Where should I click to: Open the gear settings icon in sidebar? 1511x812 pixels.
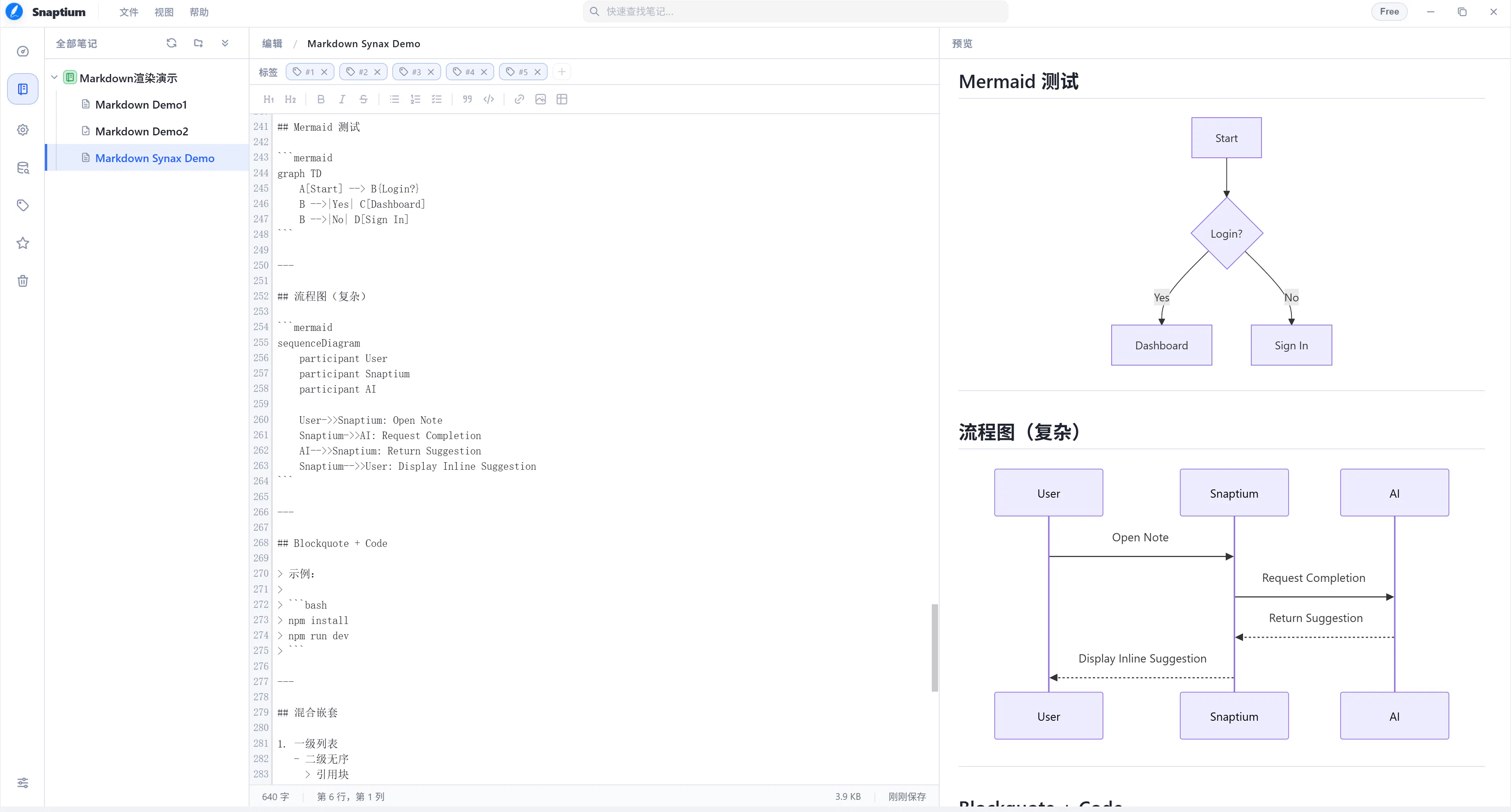(23, 129)
